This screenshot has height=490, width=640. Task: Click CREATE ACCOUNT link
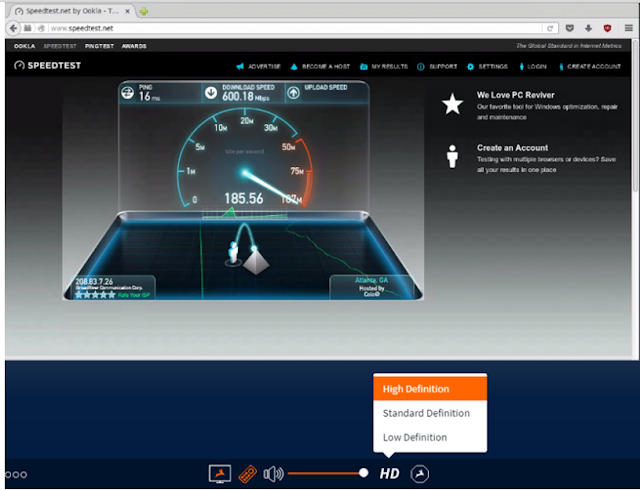click(594, 67)
